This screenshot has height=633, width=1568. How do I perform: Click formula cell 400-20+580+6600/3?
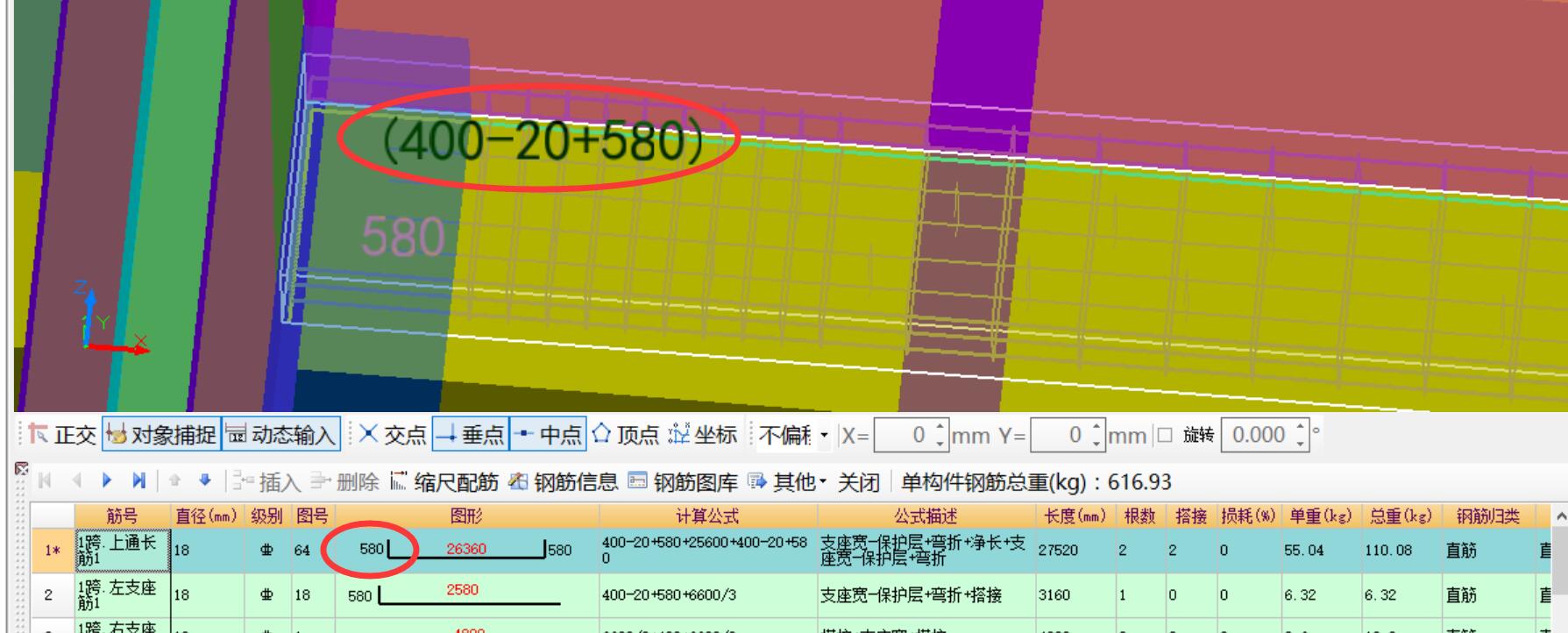(708, 595)
